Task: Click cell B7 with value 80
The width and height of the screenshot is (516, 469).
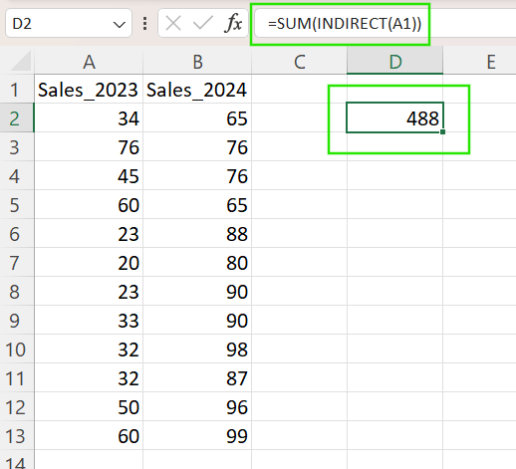Action: 197,263
